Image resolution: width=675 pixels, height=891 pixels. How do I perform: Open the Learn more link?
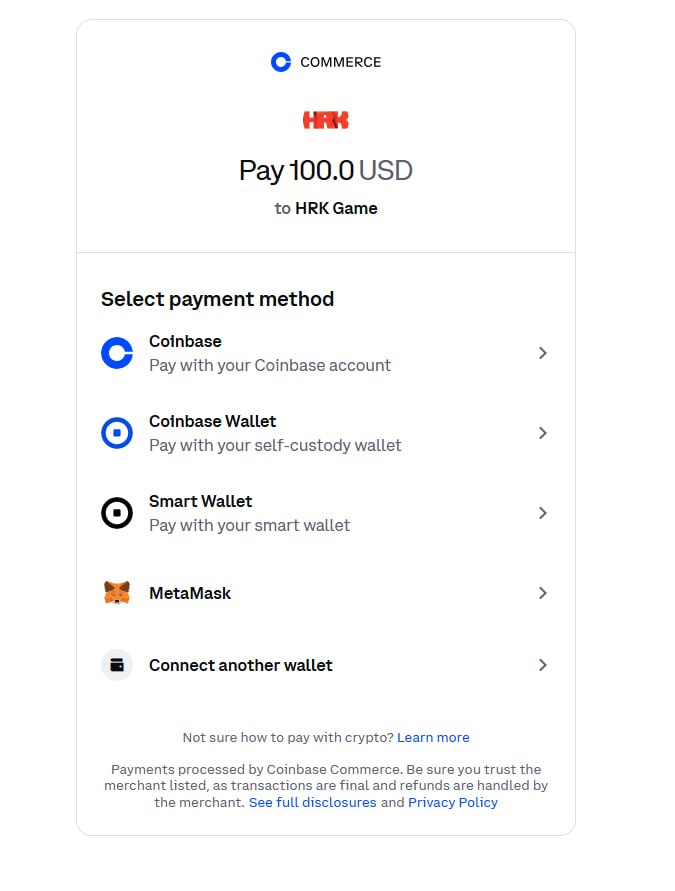[x=433, y=738]
